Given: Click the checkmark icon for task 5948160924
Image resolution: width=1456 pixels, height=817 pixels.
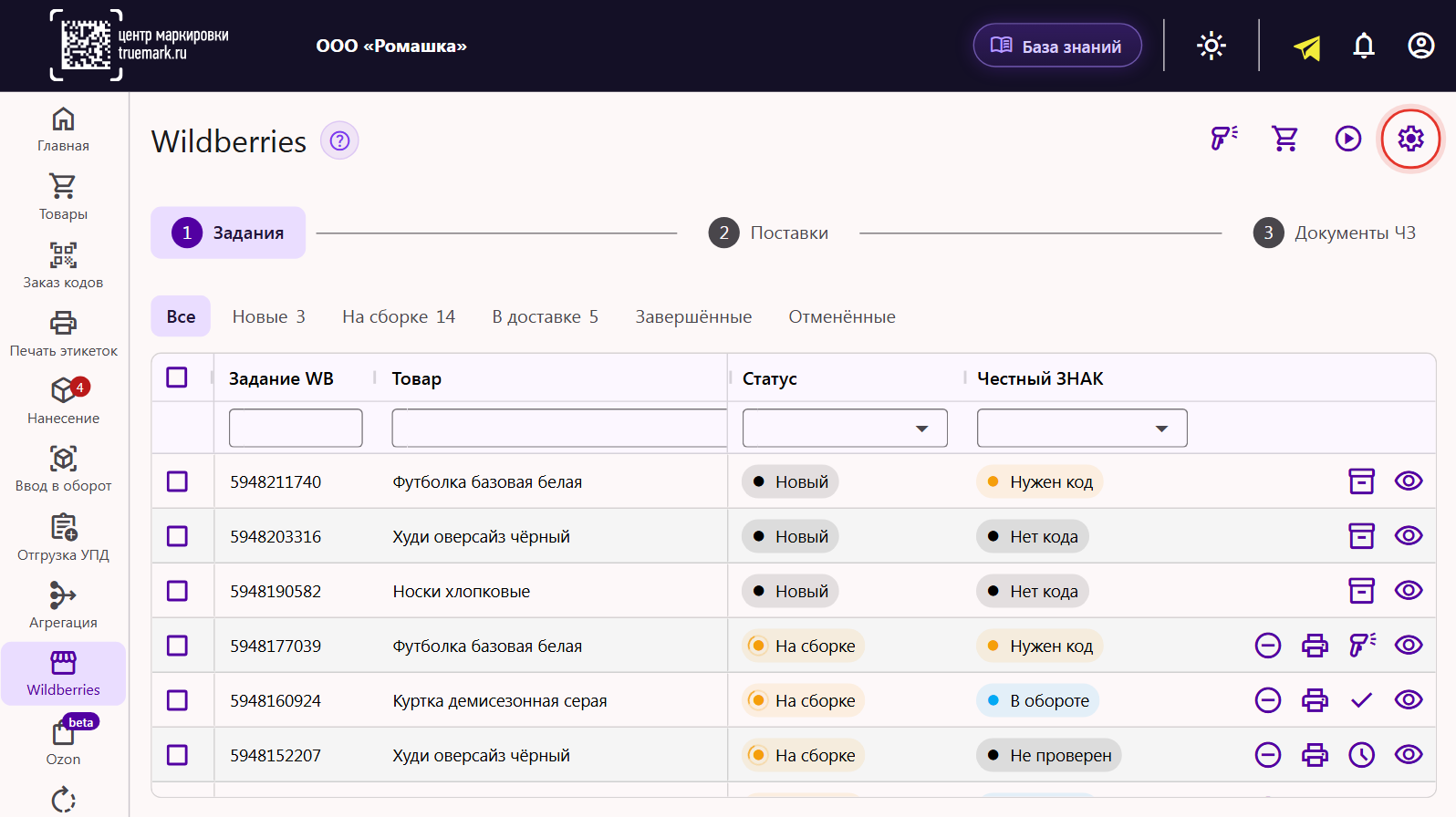Looking at the screenshot, I should point(1361,700).
